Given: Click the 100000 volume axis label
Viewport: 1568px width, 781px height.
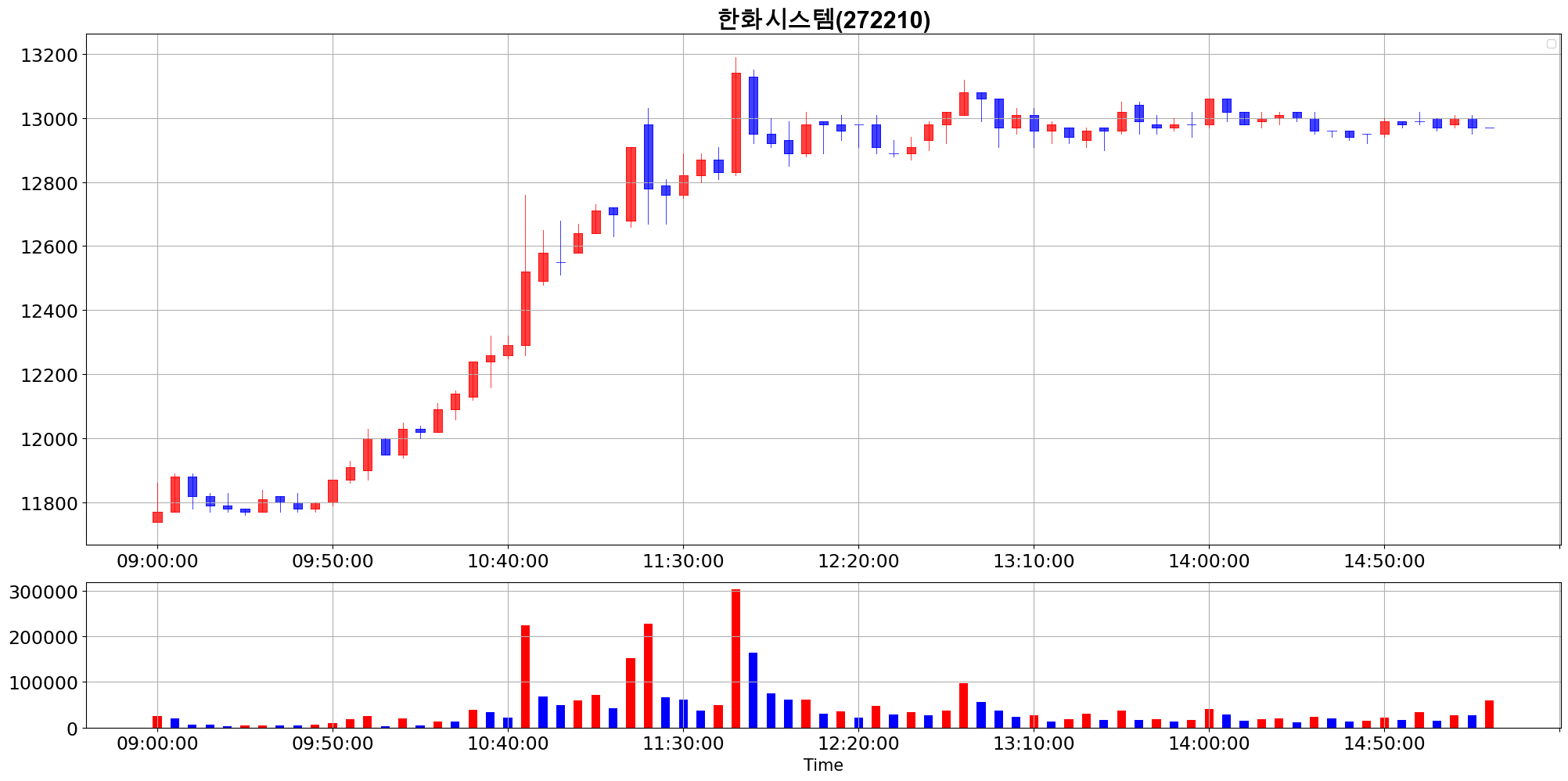Looking at the screenshot, I should pyautogui.click(x=44, y=682).
